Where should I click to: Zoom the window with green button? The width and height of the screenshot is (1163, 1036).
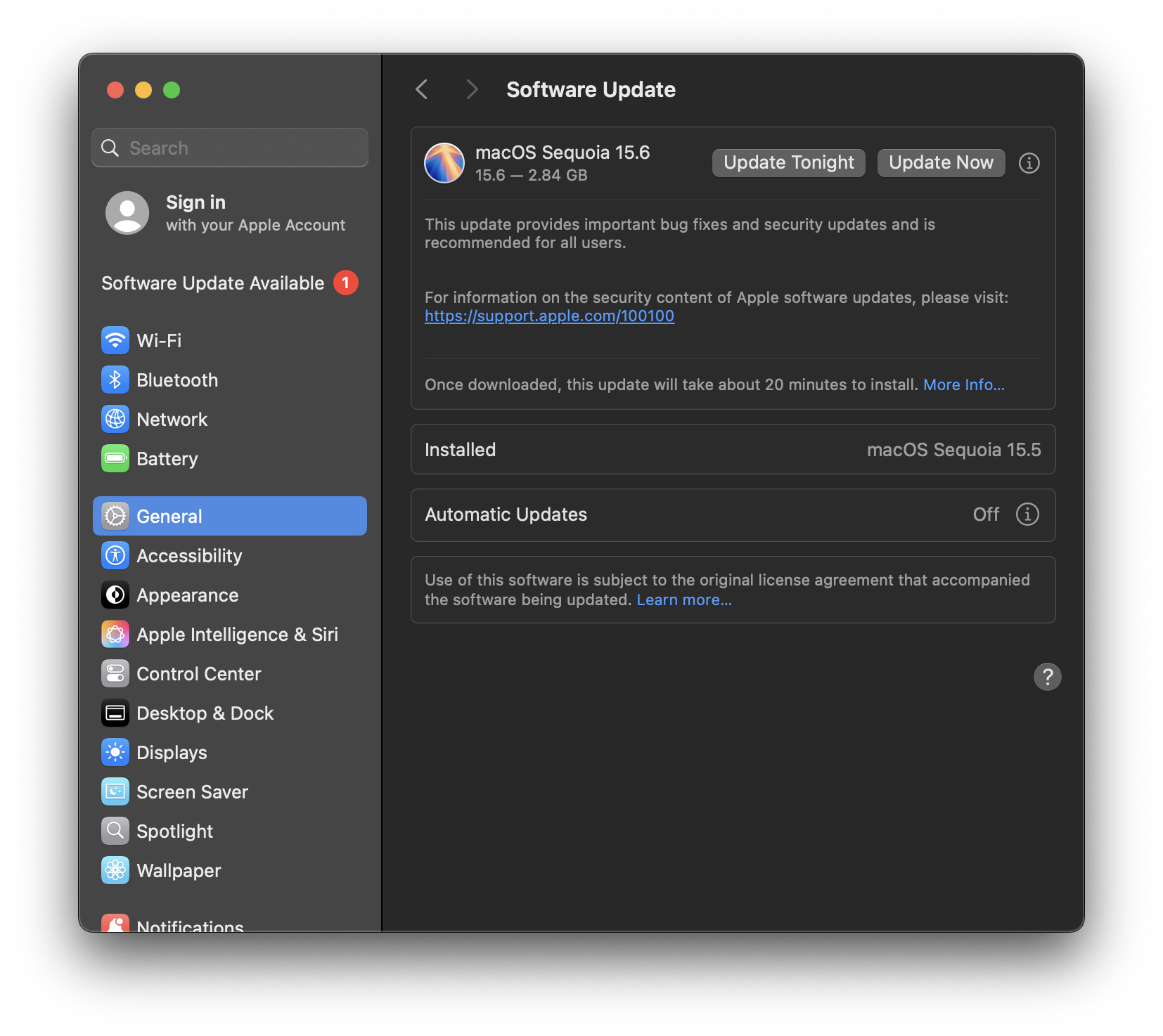172,90
